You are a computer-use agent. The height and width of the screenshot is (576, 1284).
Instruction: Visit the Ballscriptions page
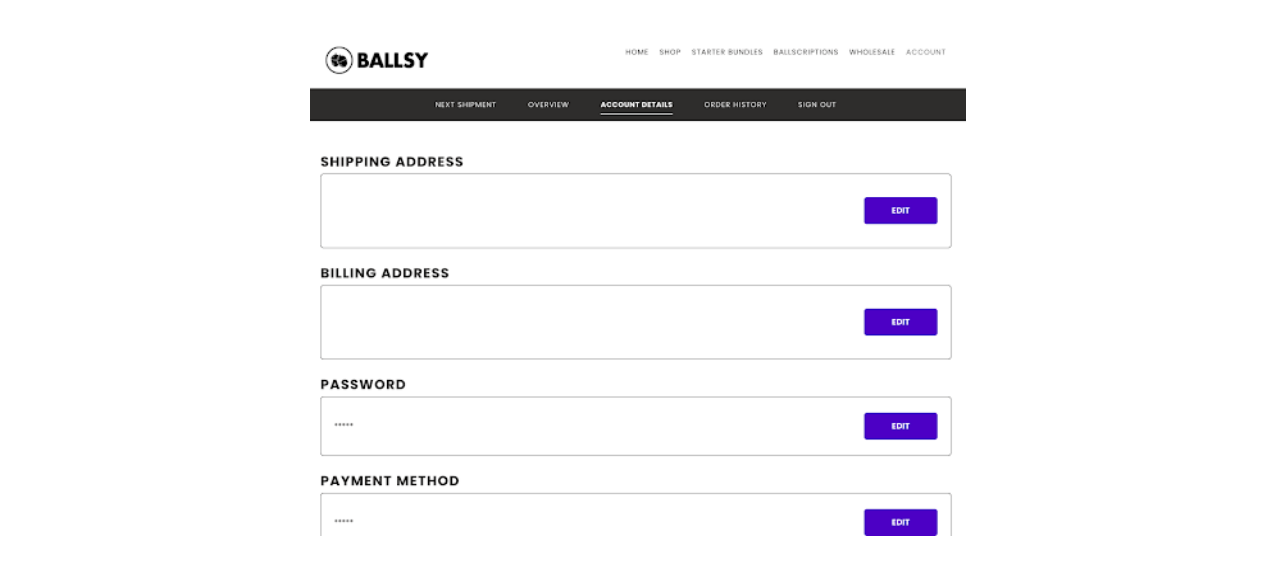(x=806, y=52)
